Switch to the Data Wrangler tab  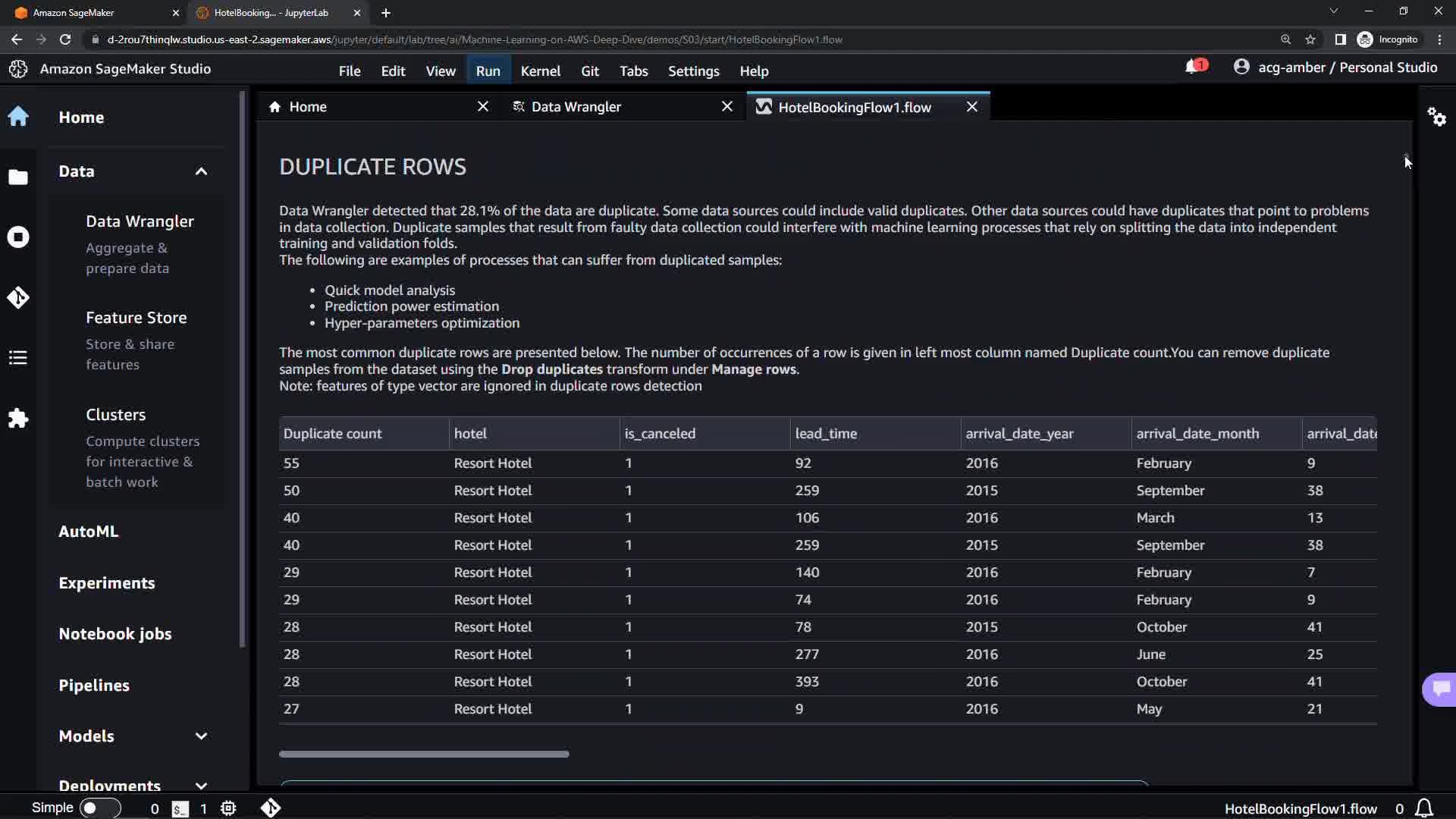pyautogui.click(x=576, y=107)
